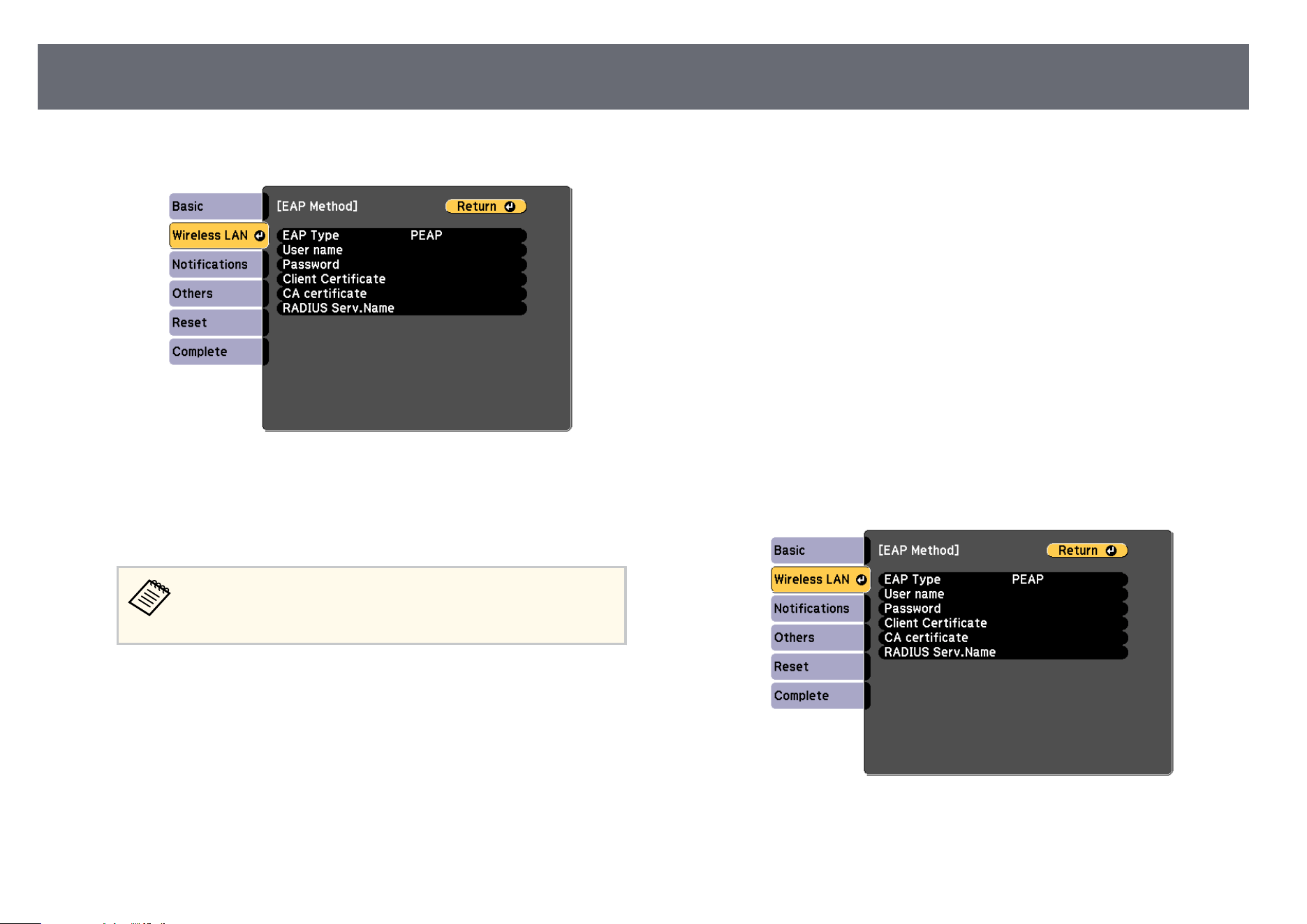1307x924 pixels.
Task: Open Basic tab in lower-right menu
Action: click(818, 551)
